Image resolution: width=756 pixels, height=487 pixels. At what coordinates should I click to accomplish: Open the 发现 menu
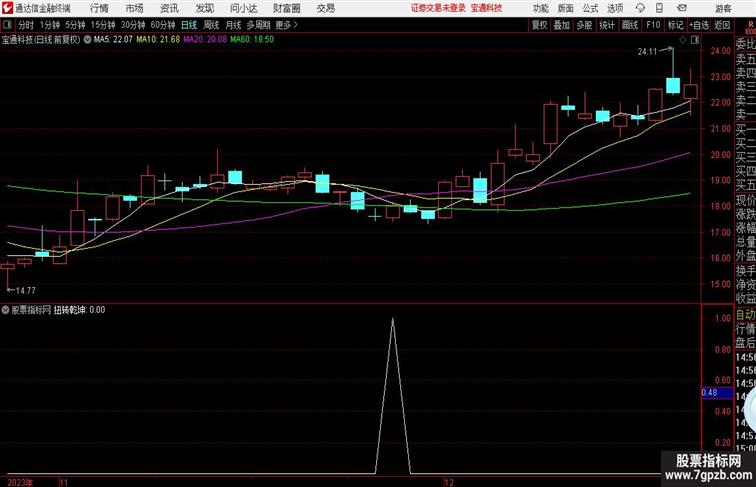tap(204, 8)
